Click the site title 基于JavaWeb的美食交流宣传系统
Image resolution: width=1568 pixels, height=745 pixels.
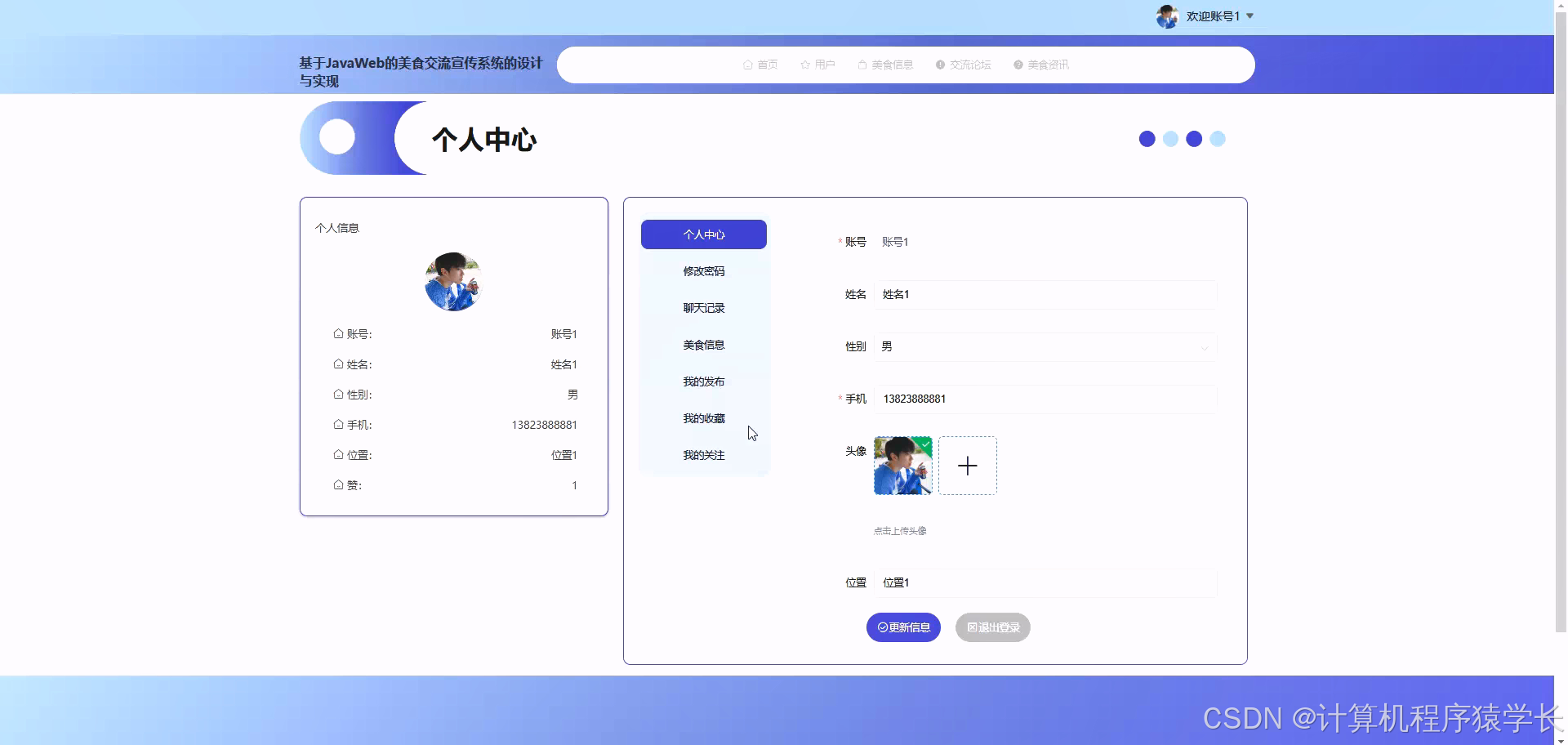click(x=421, y=72)
